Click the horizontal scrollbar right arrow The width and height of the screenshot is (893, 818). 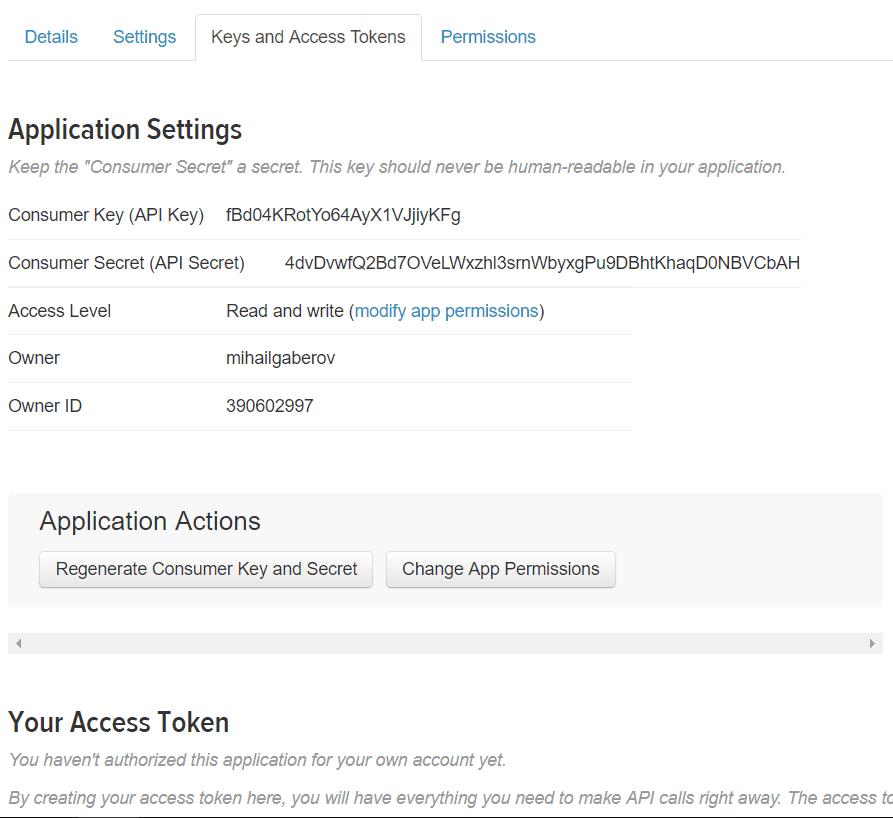[872, 643]
